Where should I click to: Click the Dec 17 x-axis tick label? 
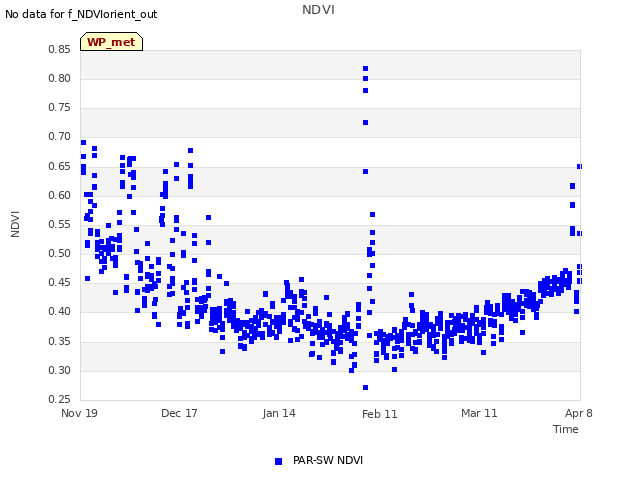pos(179,413)
